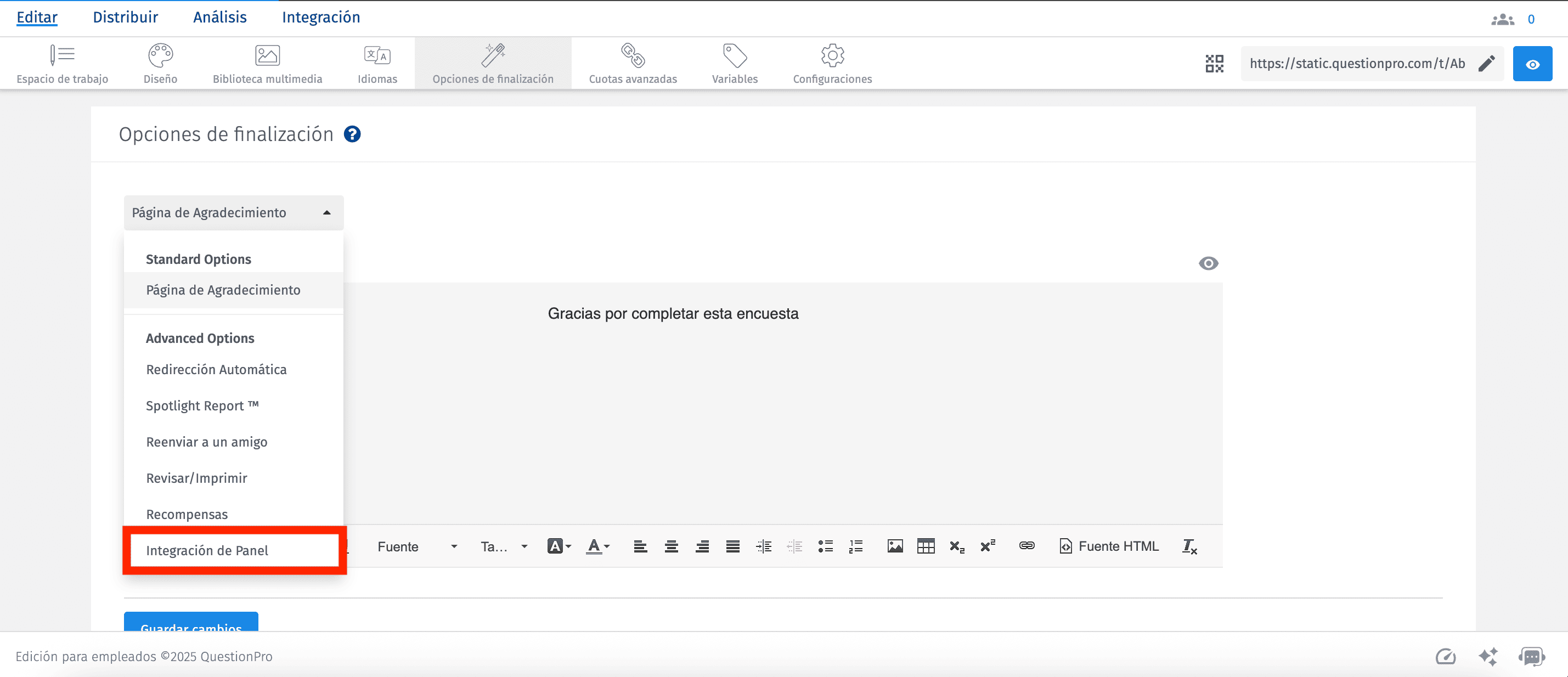The image size is (1568, 677).
Task: Apply superscript formatting
Action: click(986, 546)
